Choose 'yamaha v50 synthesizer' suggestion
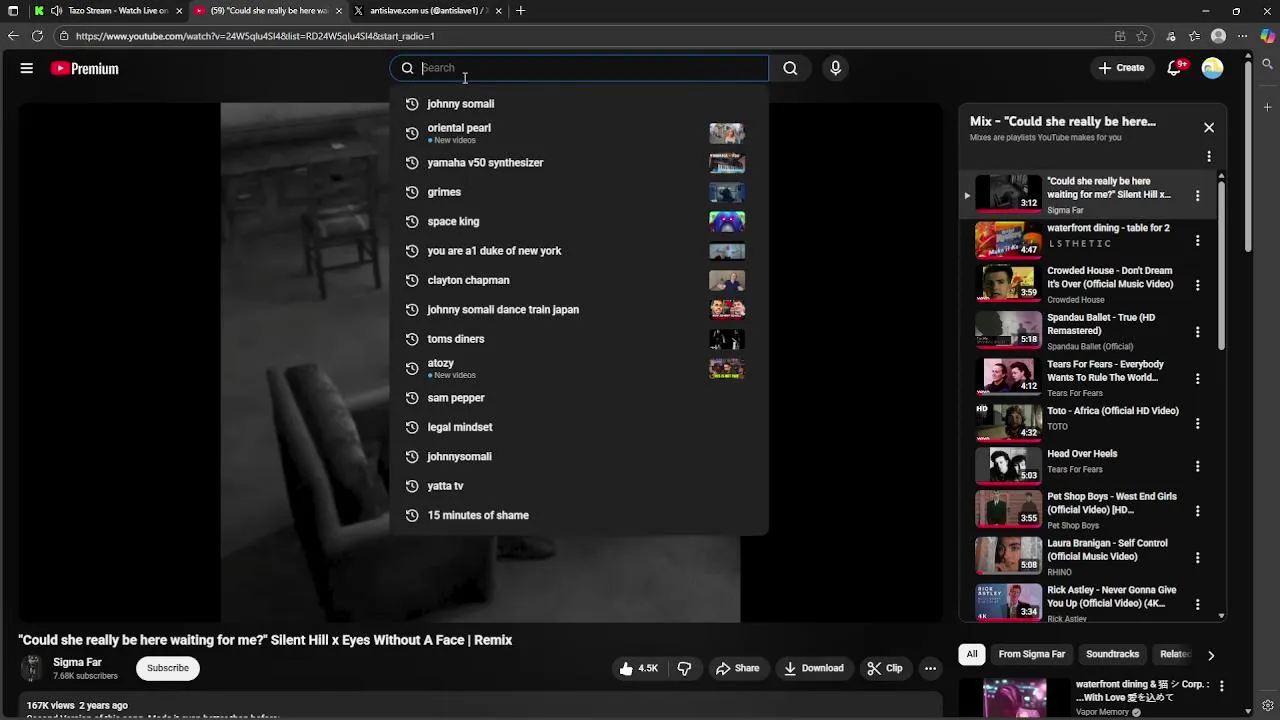This screenshot has height=720, width=1280. pyautogui.click(x=579, y=162)
